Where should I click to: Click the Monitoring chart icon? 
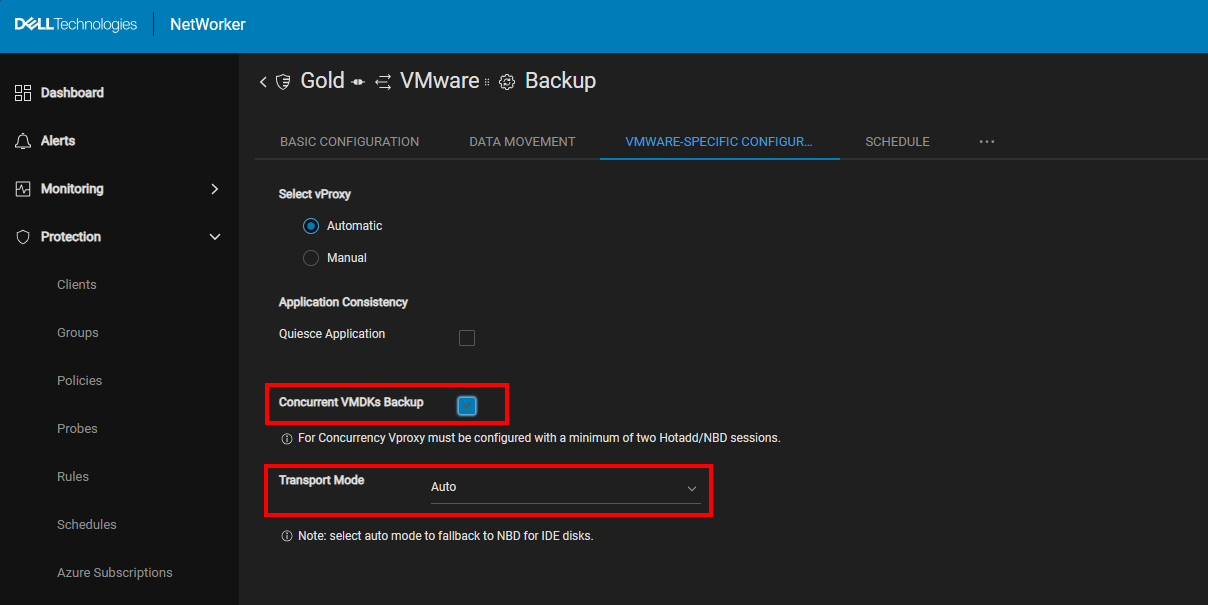coord(23,189)
